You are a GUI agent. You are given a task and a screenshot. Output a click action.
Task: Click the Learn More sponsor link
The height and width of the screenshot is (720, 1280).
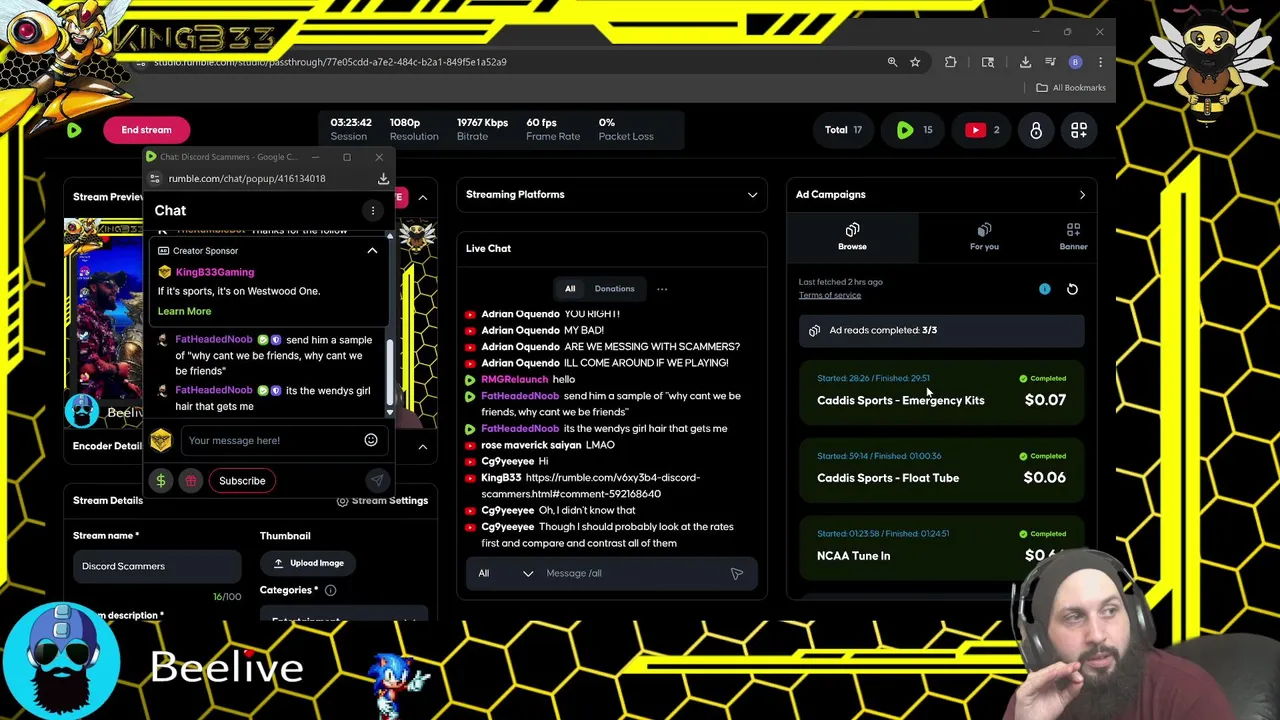click(184, 311)
